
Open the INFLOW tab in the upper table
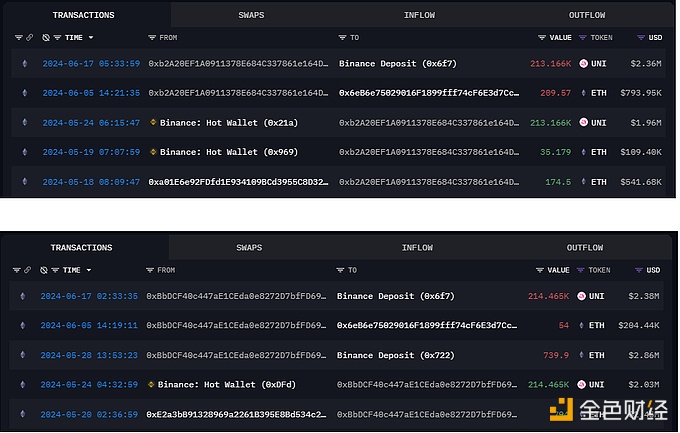click(419, 15)
